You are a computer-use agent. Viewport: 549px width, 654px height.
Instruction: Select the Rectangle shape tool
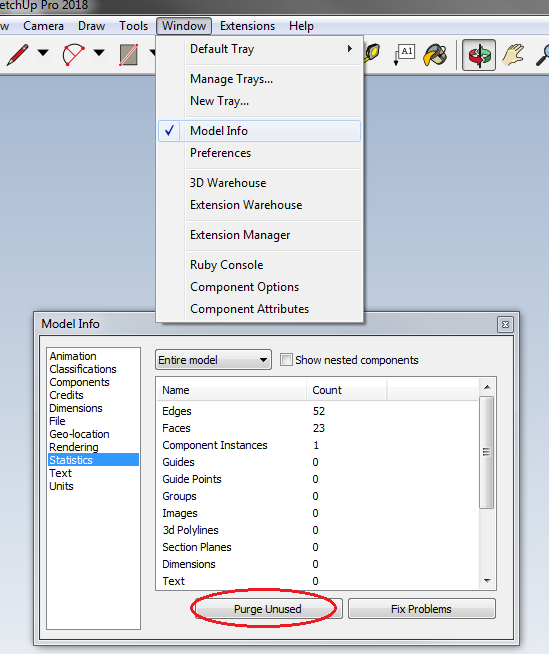point(128,55)
